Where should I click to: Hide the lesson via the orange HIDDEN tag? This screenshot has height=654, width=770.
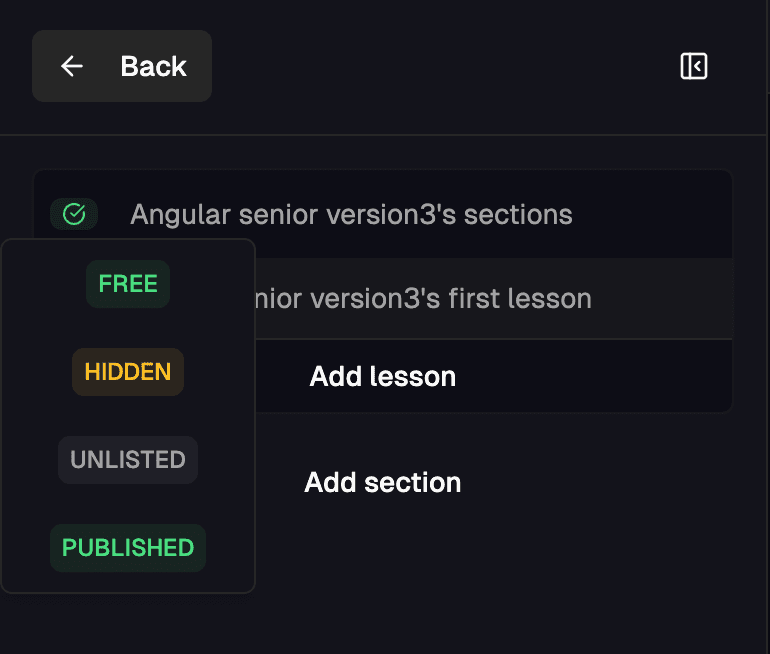pyautogui.click(x=128, y=372)
